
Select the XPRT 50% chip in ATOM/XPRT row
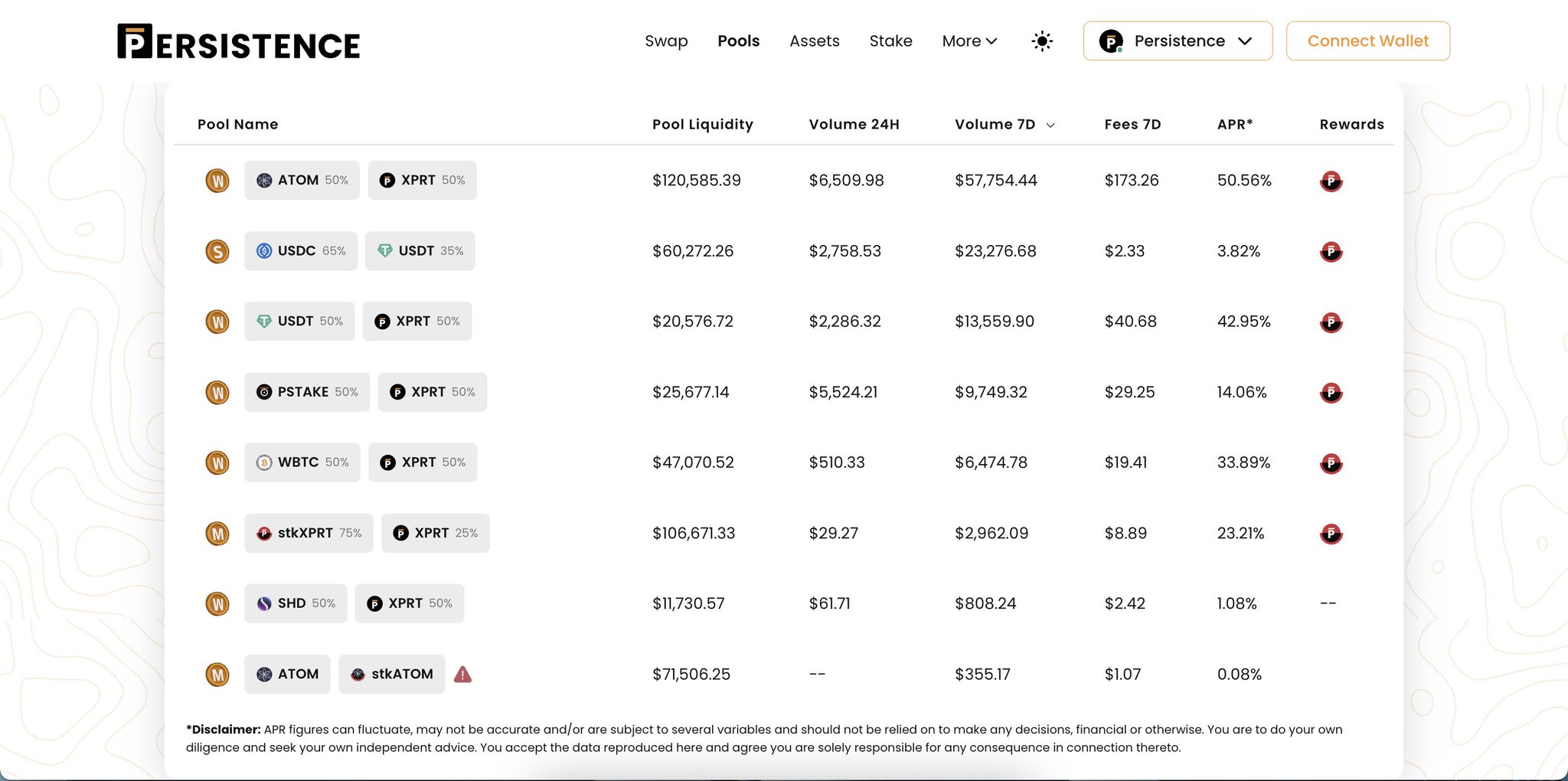pos(422,181)
